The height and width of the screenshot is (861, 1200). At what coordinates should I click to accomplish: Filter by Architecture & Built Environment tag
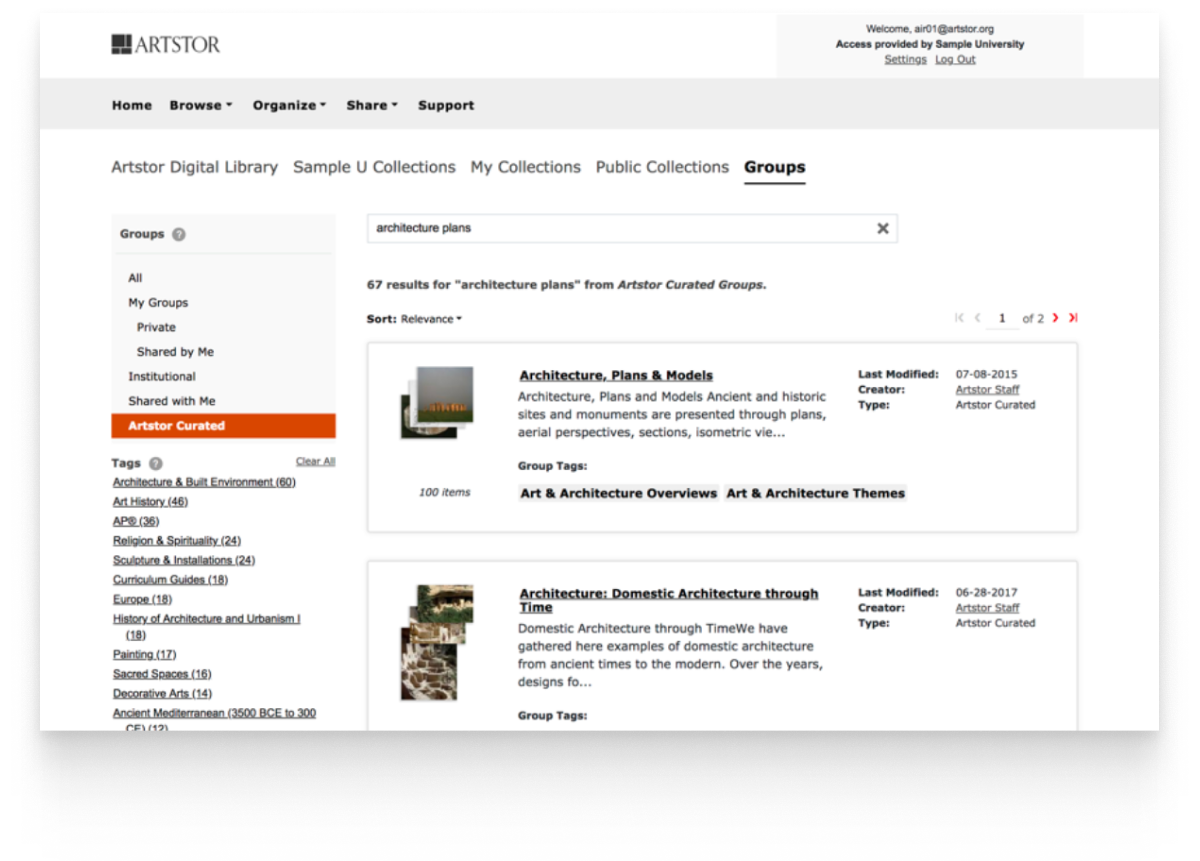click(x=204, y=482)
